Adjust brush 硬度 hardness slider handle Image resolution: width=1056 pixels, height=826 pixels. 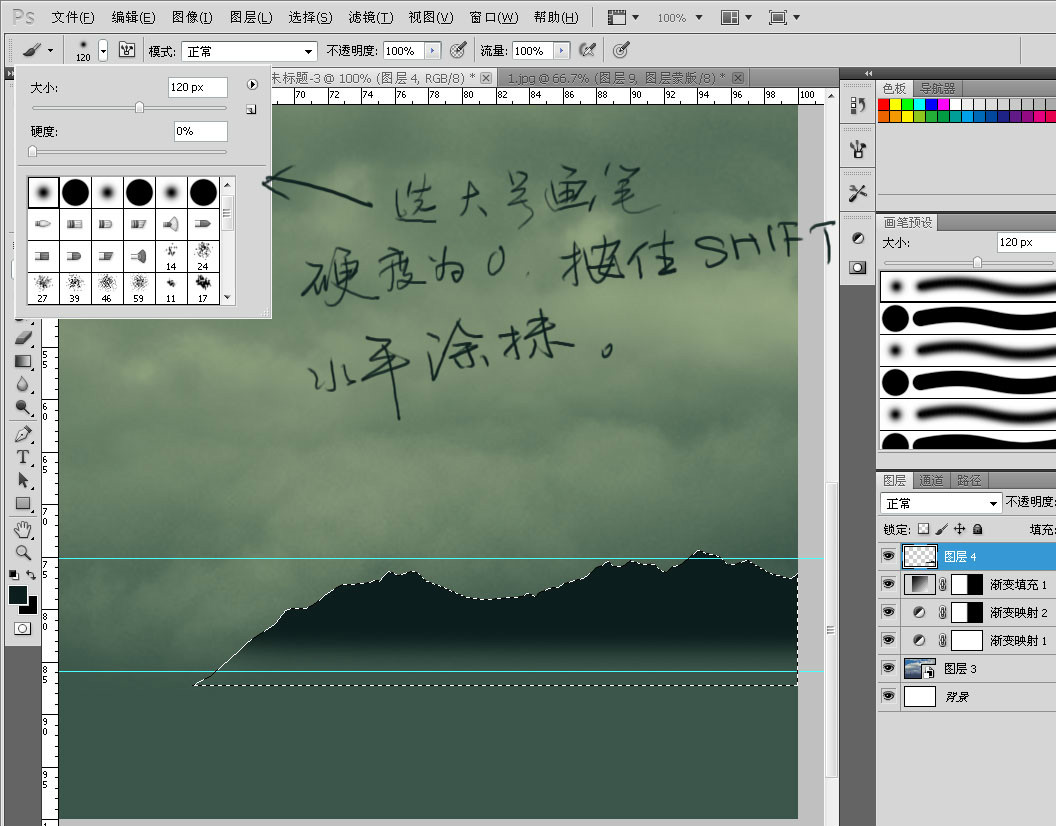pos(32,152)
